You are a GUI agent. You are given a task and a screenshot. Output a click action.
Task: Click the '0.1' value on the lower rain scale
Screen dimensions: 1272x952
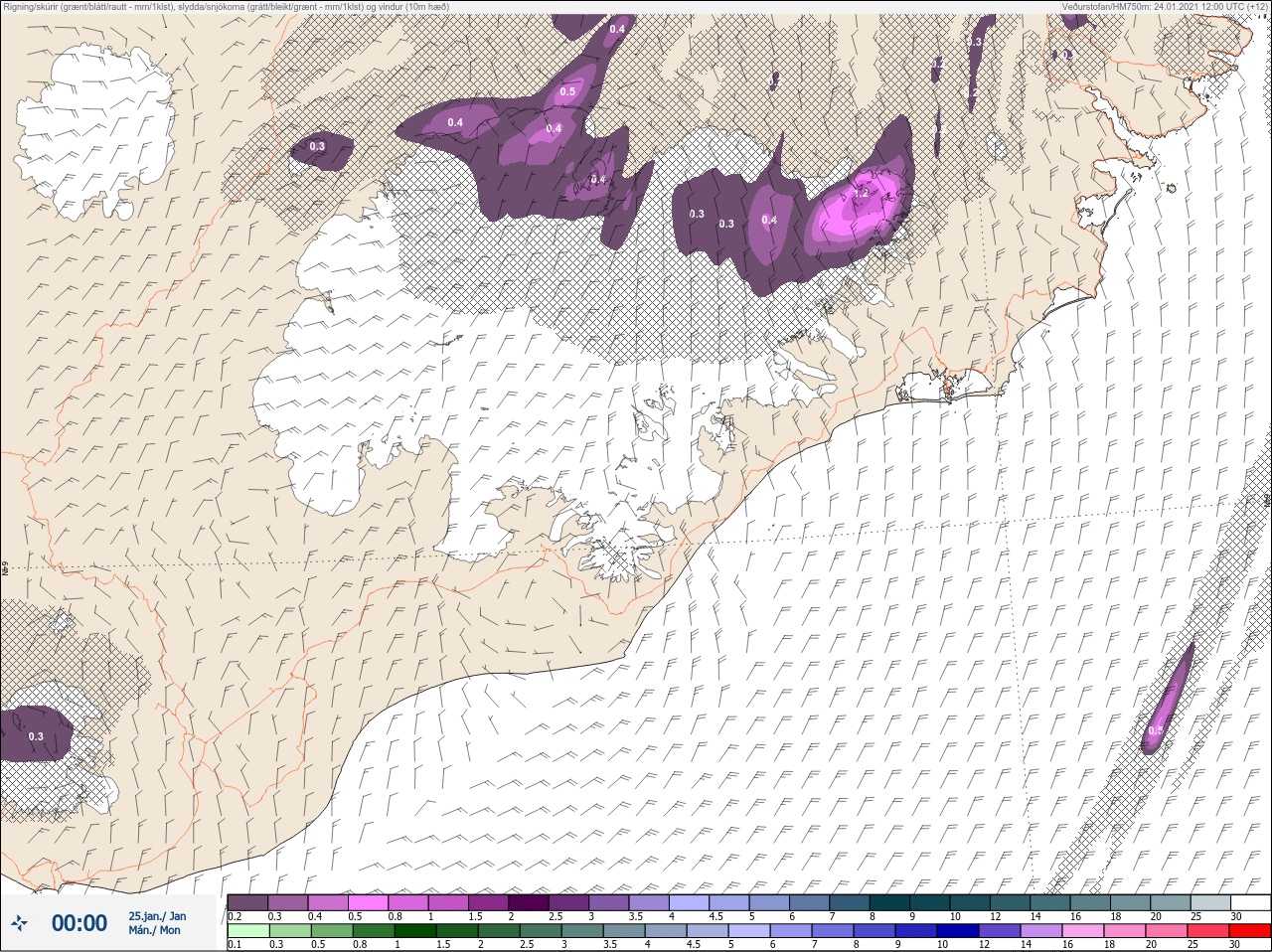(233, 944)
